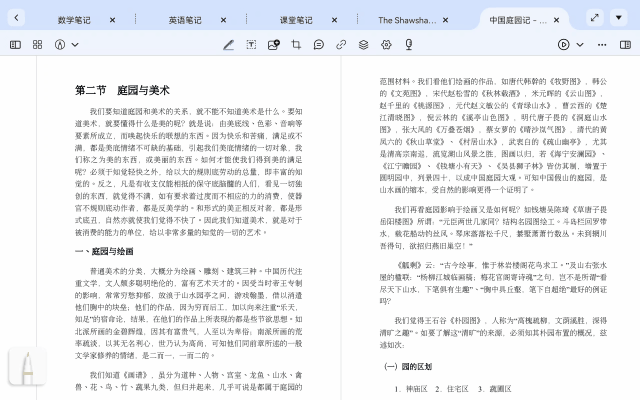Open the layers stack tool
The height and width of the screenshot is (400, 640).
(364, 44)
